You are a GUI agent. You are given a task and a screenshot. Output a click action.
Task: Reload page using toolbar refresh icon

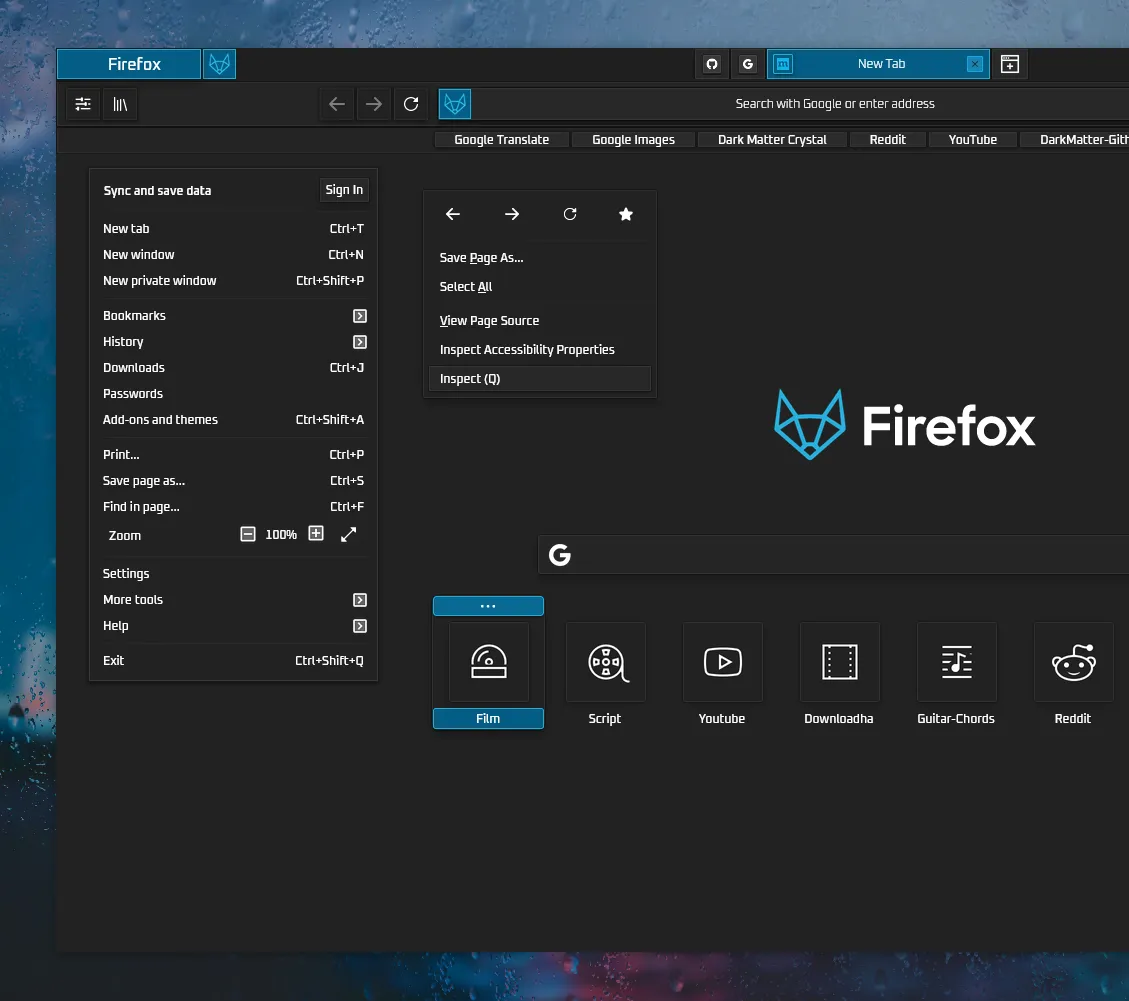coord(411,104)
